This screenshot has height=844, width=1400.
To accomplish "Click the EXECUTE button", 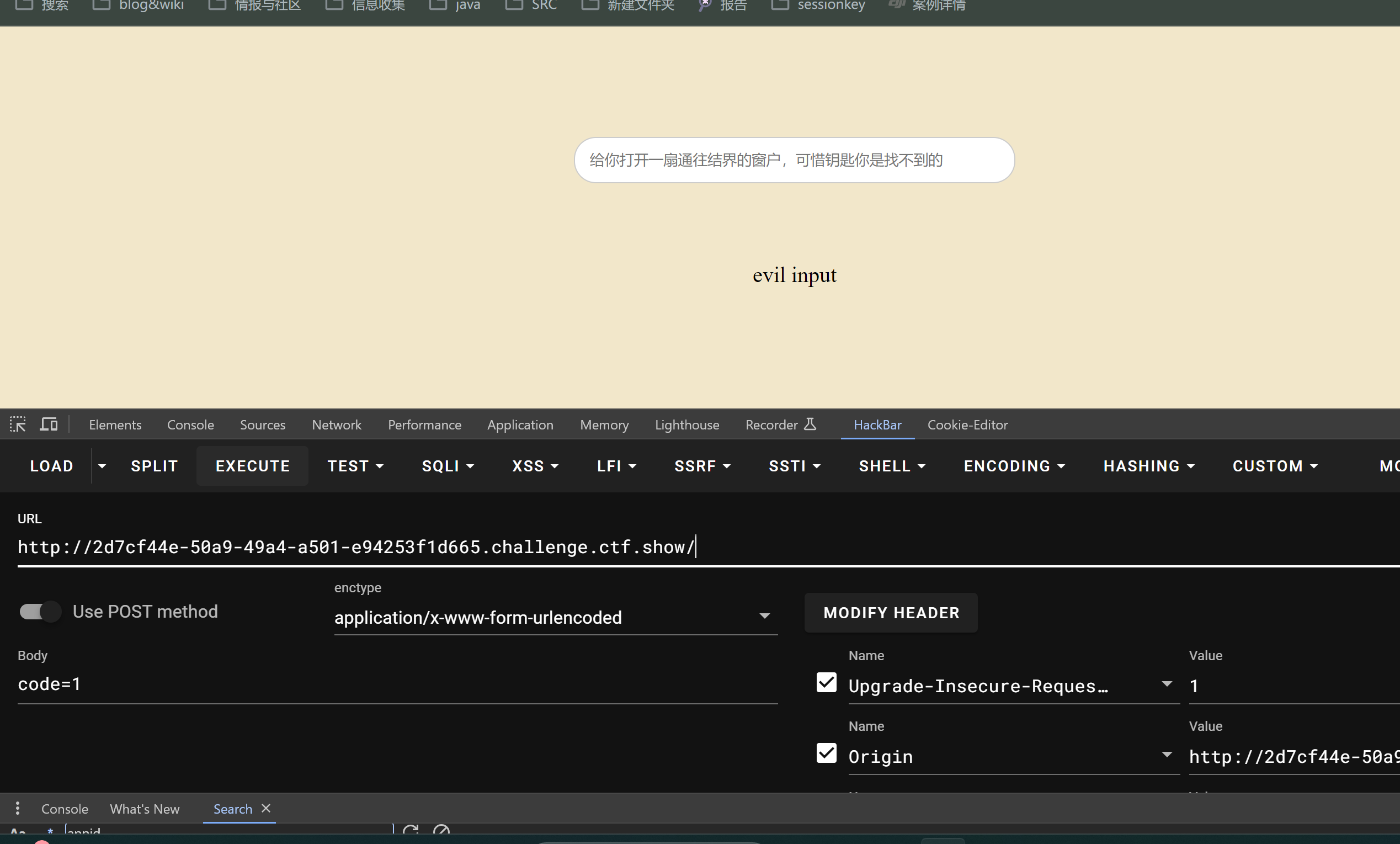I will pyautogui.click(x=252, y=466).
